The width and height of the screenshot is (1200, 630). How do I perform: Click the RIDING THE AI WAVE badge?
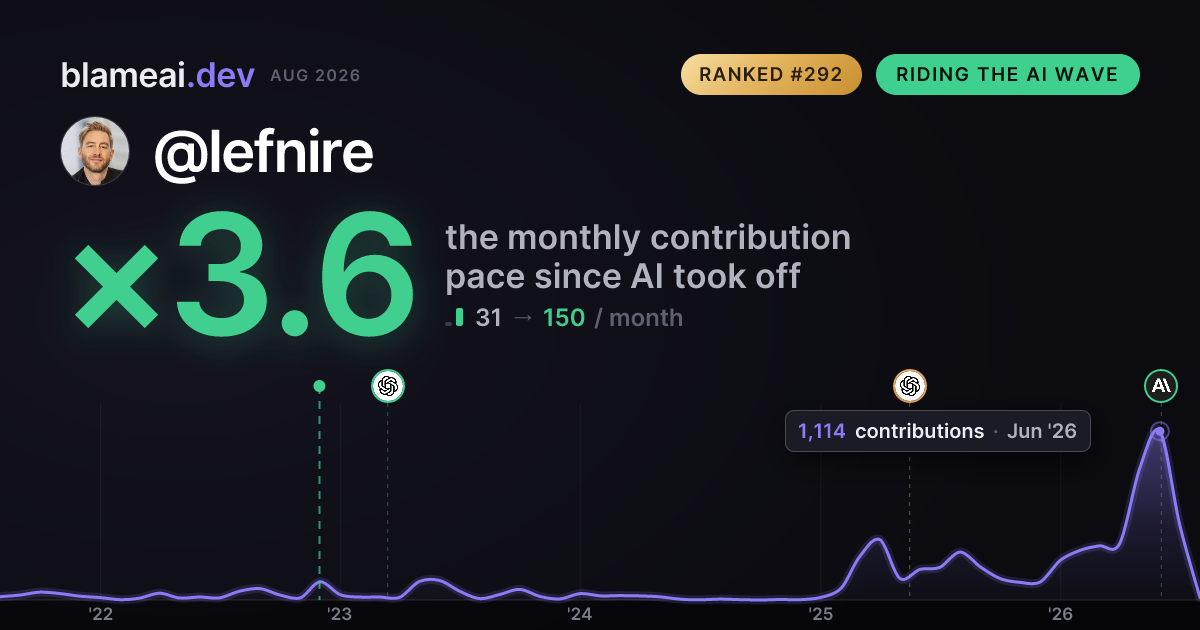tap(1008, 75)
